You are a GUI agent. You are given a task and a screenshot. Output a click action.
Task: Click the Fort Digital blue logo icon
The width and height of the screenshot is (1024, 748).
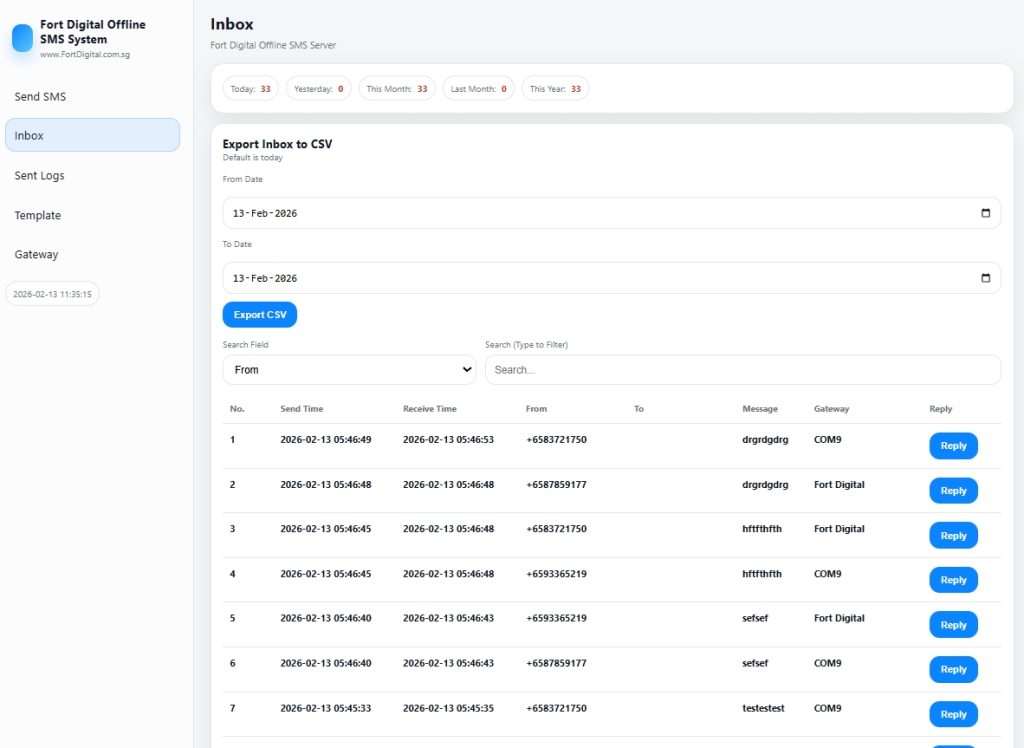[22, 38]
